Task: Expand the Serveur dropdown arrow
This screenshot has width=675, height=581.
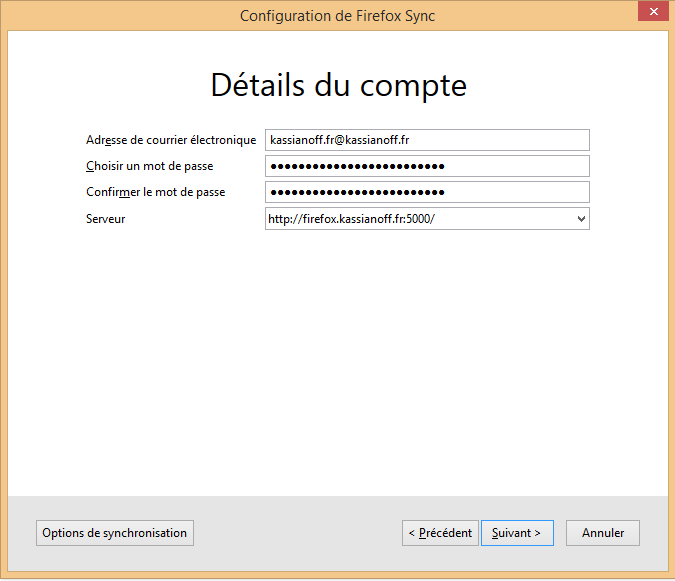Action: (x=581, y=219)
